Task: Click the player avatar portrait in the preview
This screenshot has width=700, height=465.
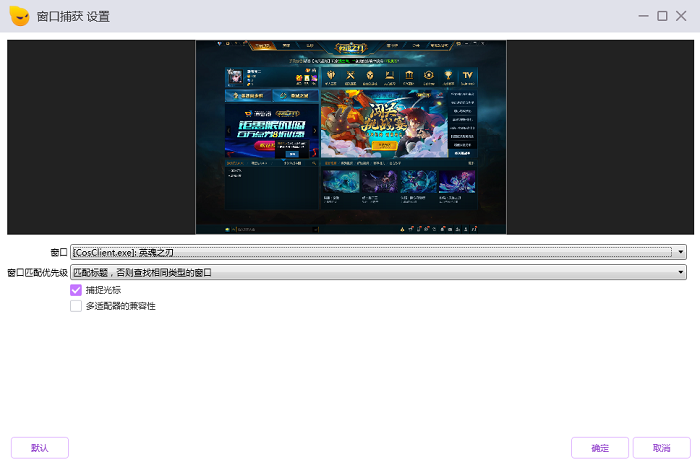Action: [235, 77]
